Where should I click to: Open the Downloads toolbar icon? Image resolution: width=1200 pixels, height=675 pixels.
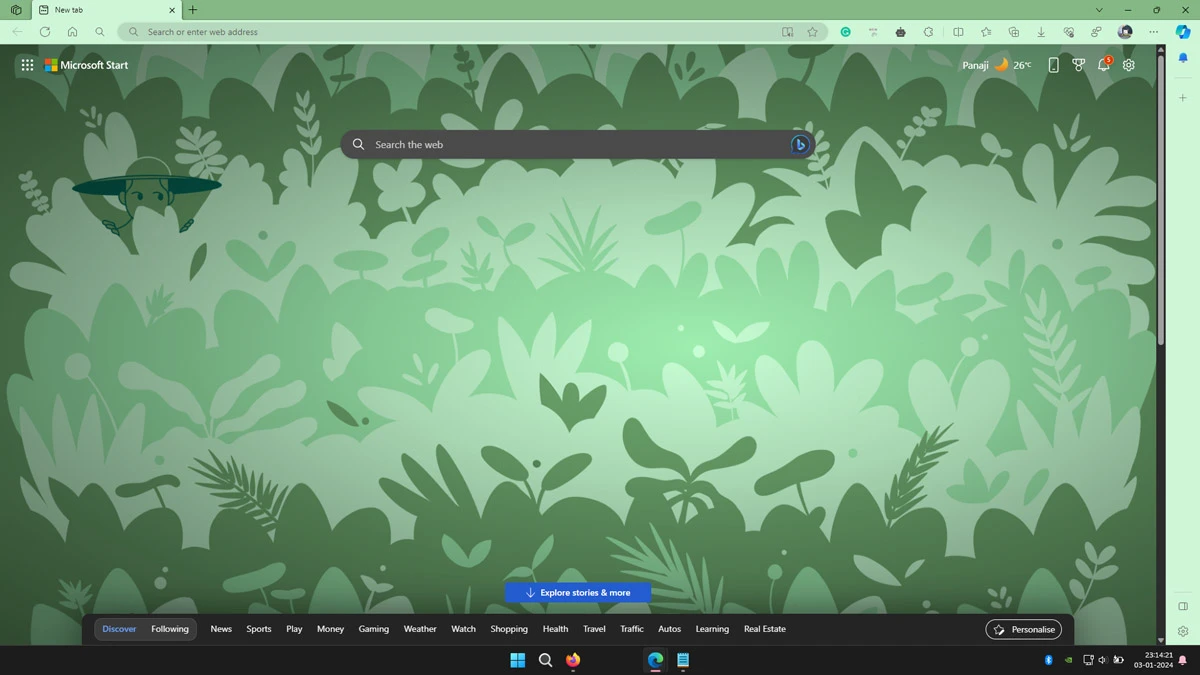1041,32
